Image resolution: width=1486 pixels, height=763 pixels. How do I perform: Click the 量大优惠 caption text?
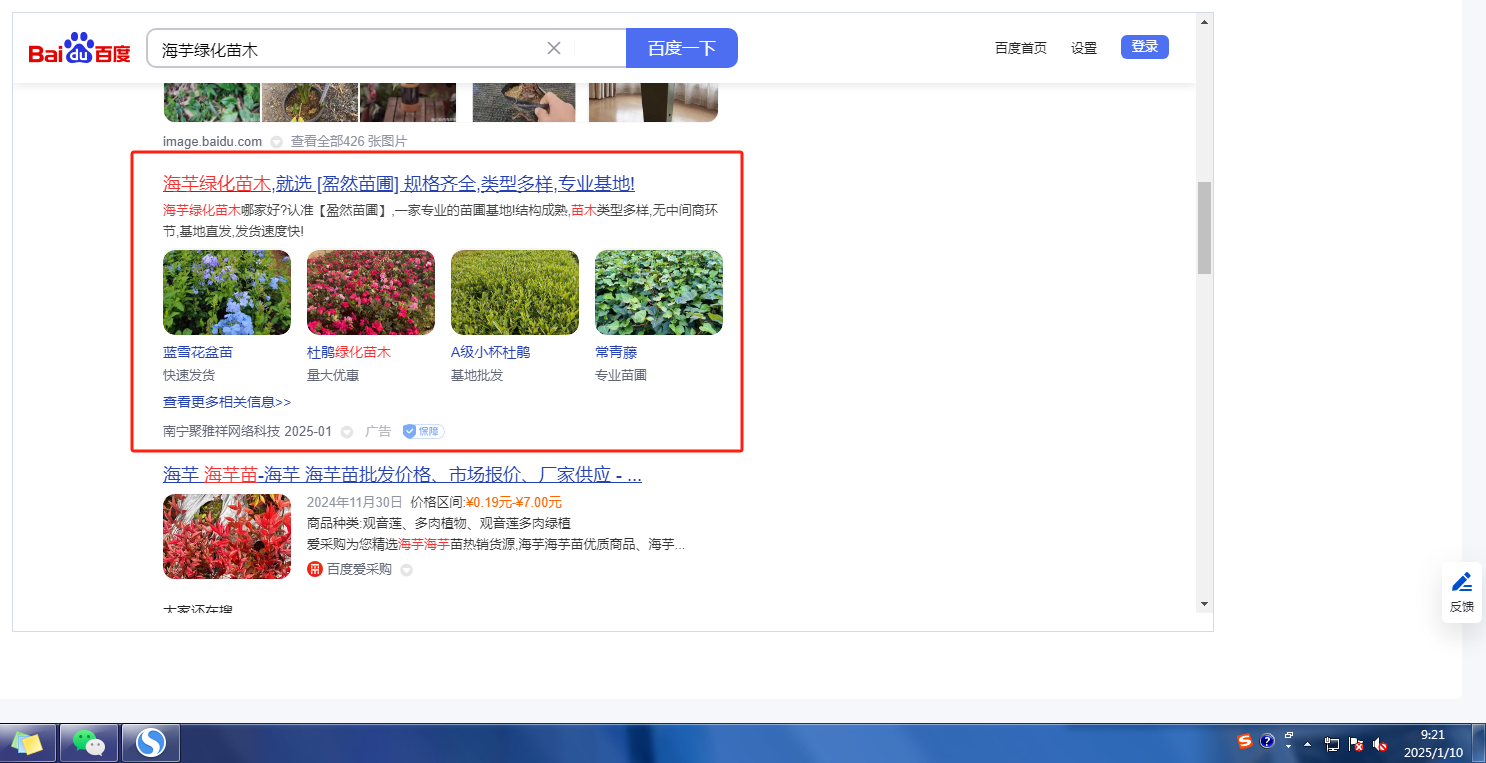pos(333,376)
